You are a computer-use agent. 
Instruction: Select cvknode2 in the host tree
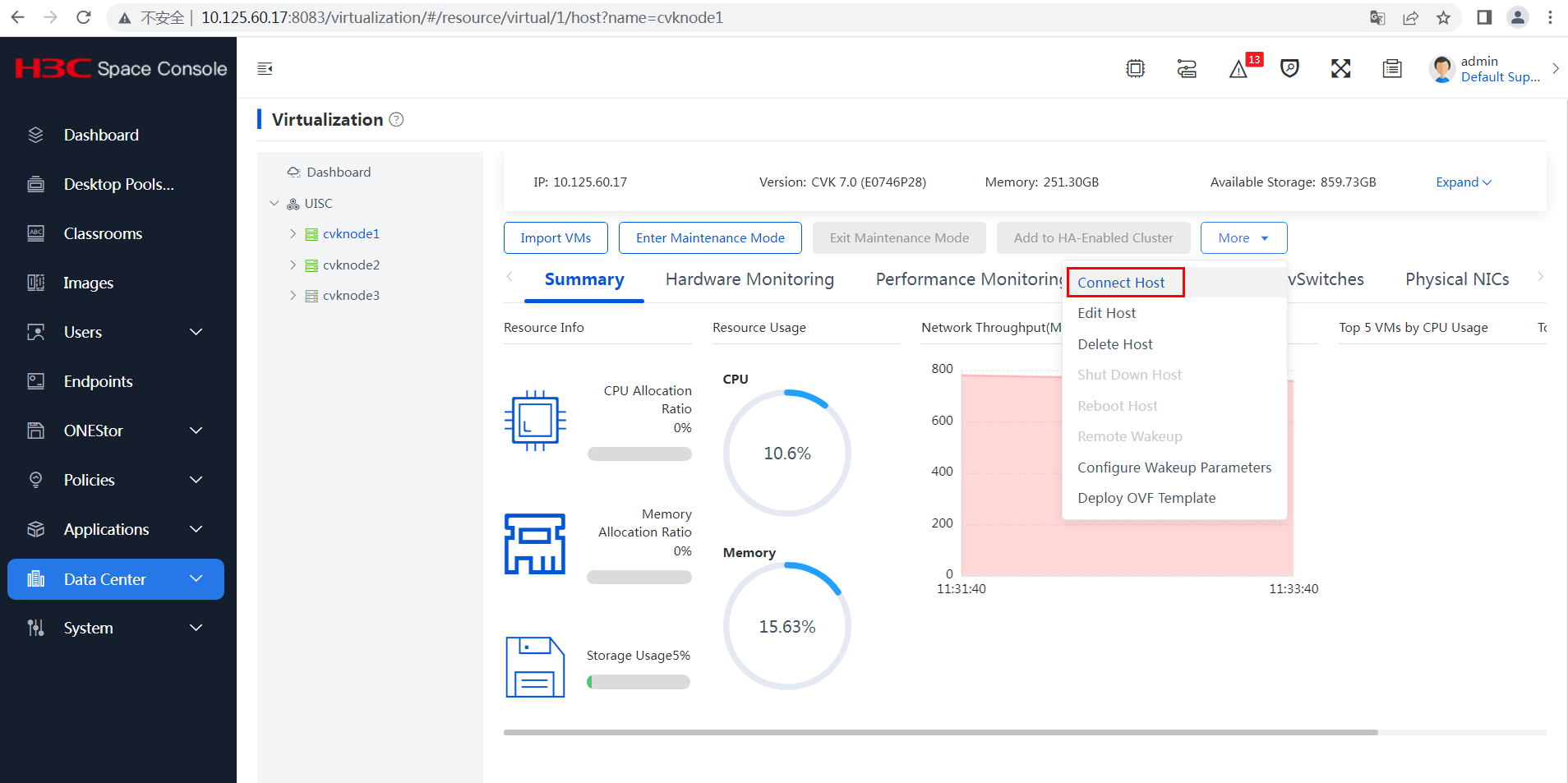[351, 265]
